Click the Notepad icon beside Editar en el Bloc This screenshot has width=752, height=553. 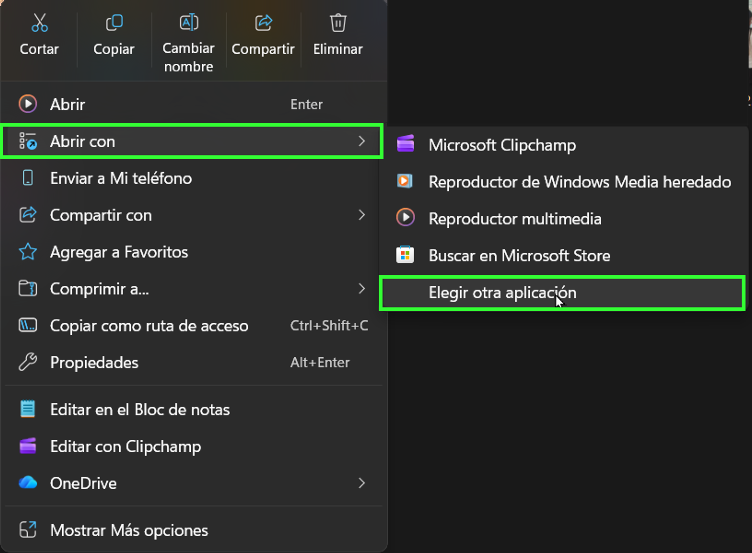[x=28, y=409]
